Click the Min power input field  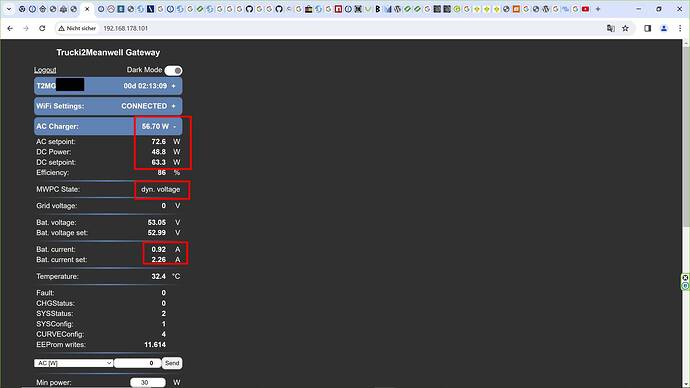point(148,382)
